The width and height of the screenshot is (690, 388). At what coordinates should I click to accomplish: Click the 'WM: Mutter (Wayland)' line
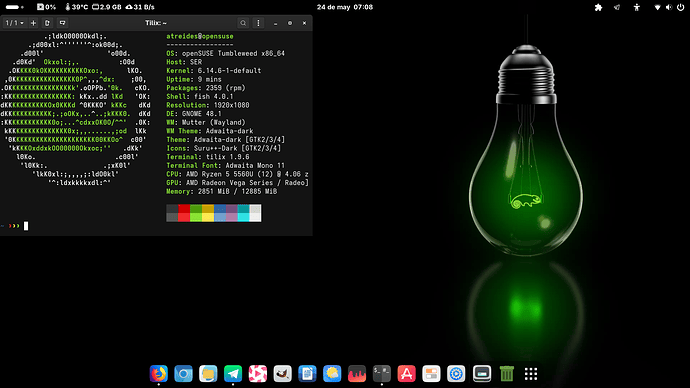click(x=206, y=123)
